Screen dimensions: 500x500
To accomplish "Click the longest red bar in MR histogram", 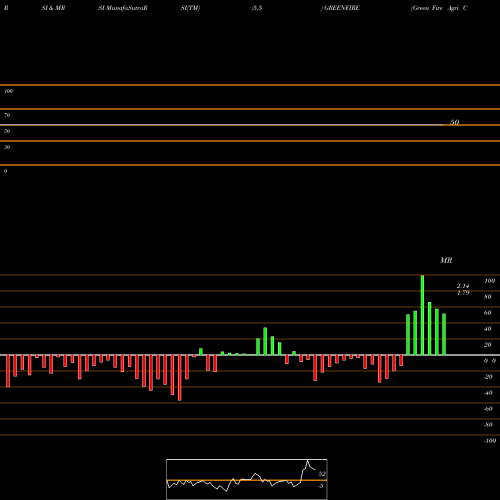I will point(180,378).
